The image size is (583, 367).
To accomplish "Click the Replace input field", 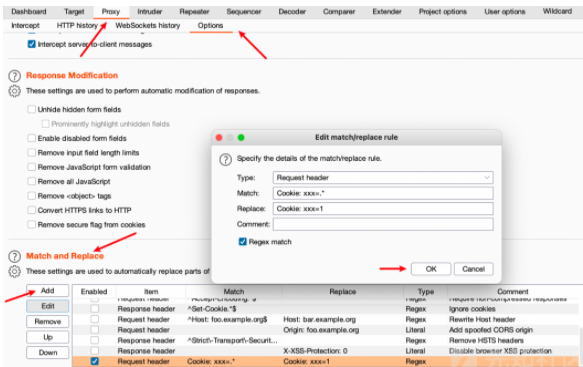I will (x=383, y=209).
